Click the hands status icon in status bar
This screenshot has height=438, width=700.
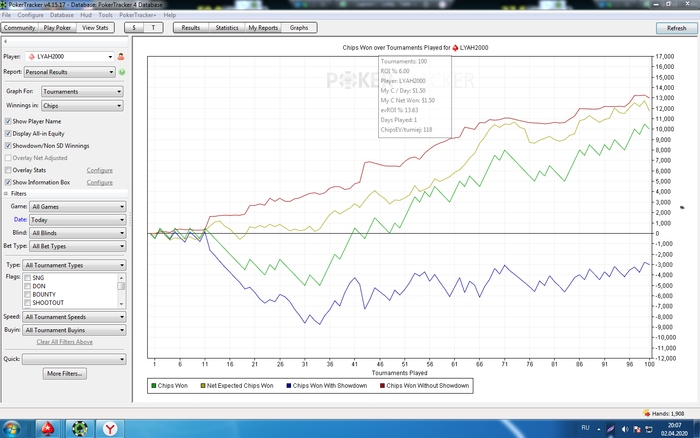tap(646, 413)
